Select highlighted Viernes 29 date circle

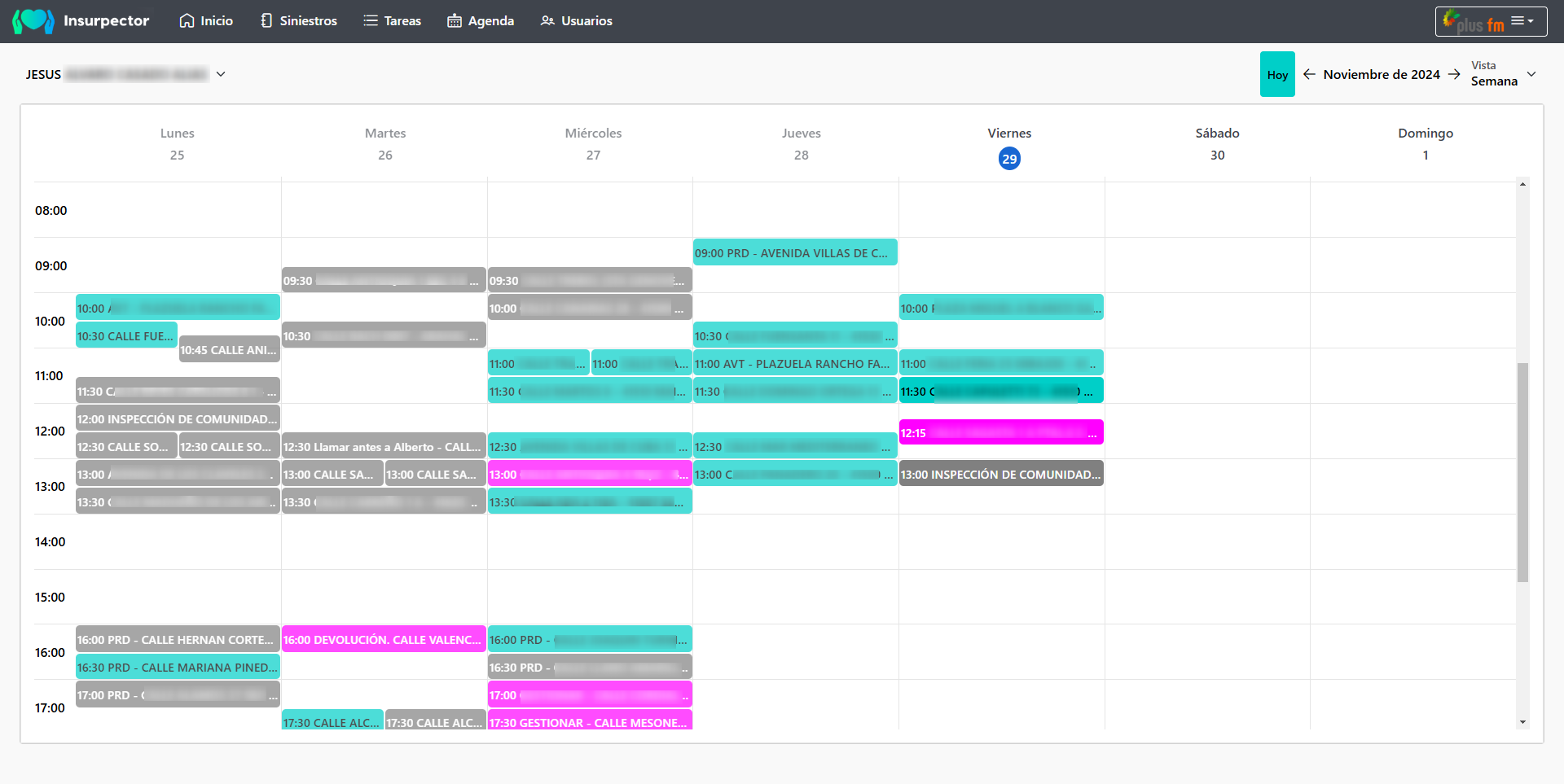click(1009, 159)
